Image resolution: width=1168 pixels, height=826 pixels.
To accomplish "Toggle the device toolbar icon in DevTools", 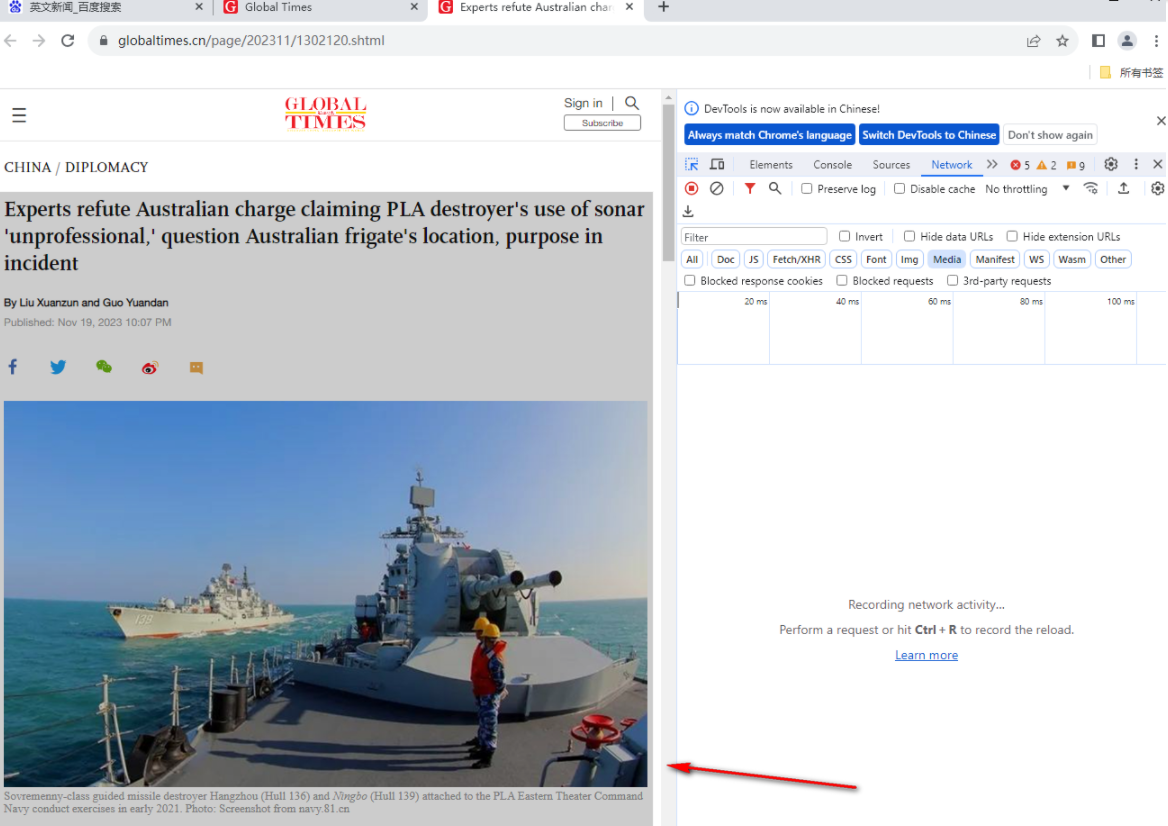I will coord(717,165).
